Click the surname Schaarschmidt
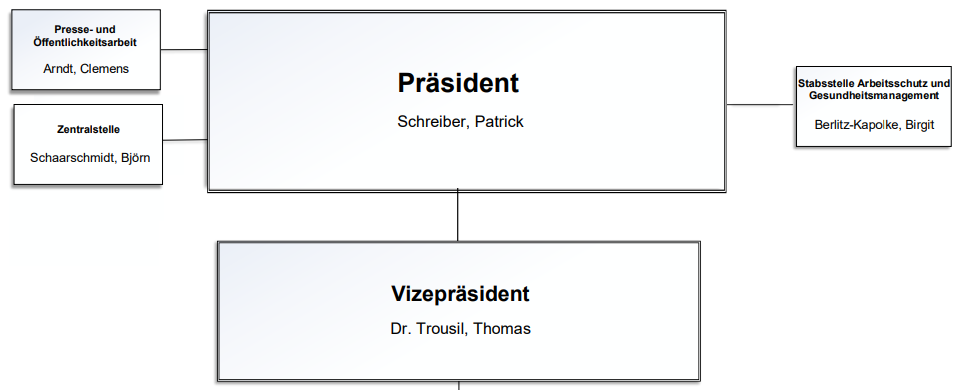The width and height of the screenshot is (966, 390). tap(72, 158)
